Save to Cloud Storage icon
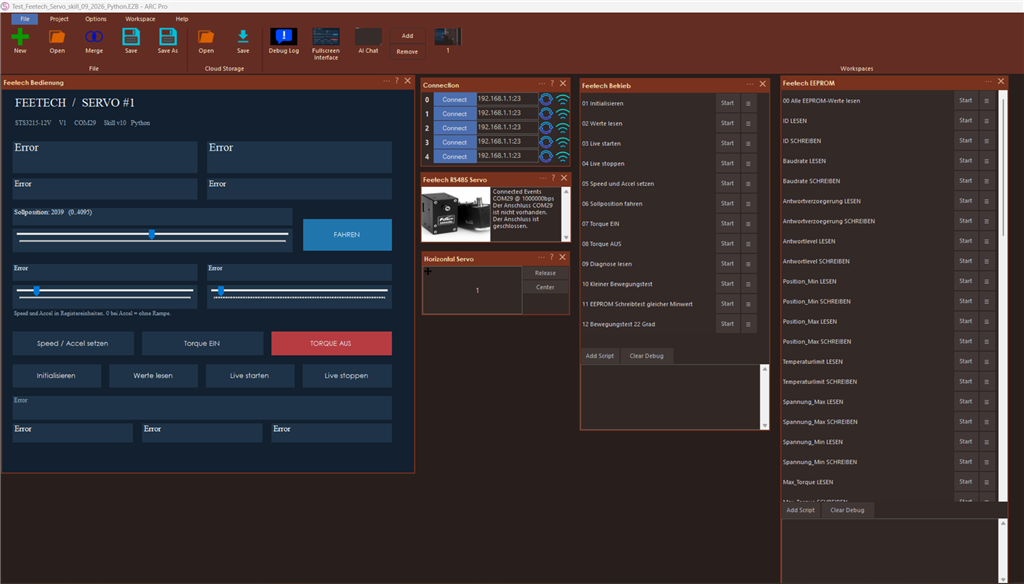Image resolution: width=1024 pixels, height=584 pixels. (x=243, y=37)
